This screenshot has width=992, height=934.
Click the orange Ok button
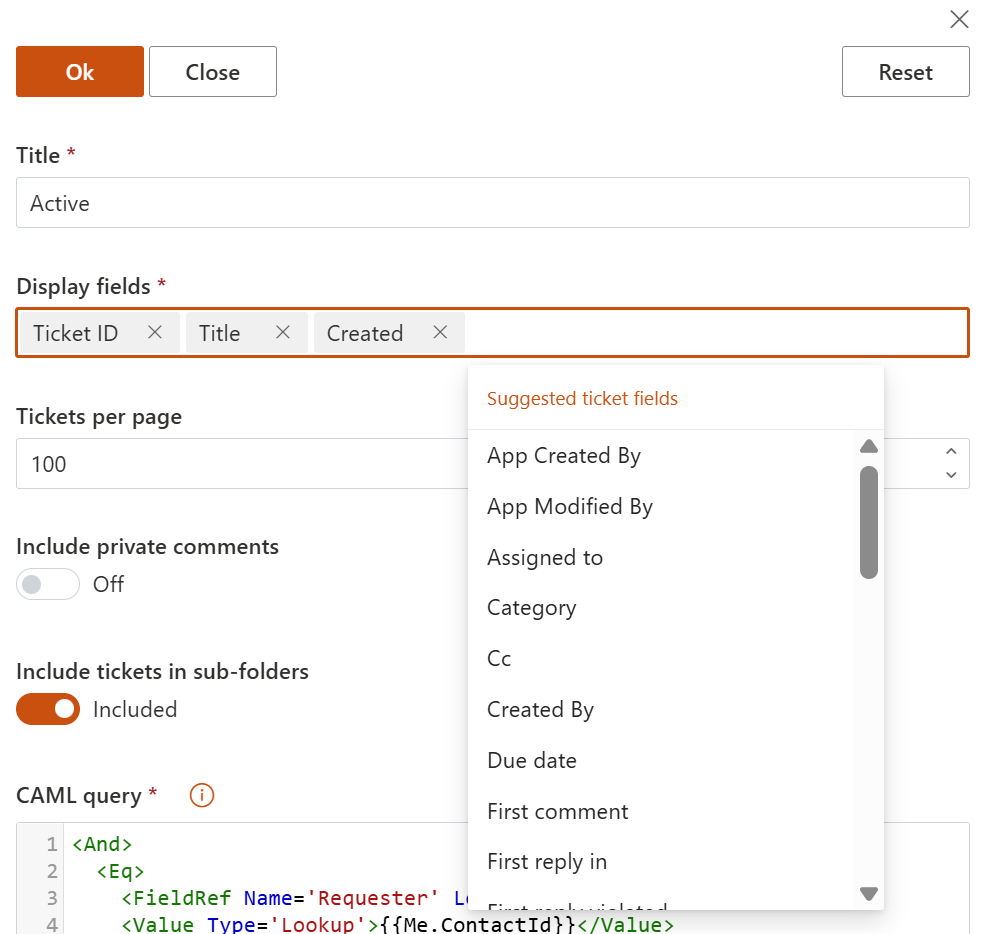coord(80,72)
